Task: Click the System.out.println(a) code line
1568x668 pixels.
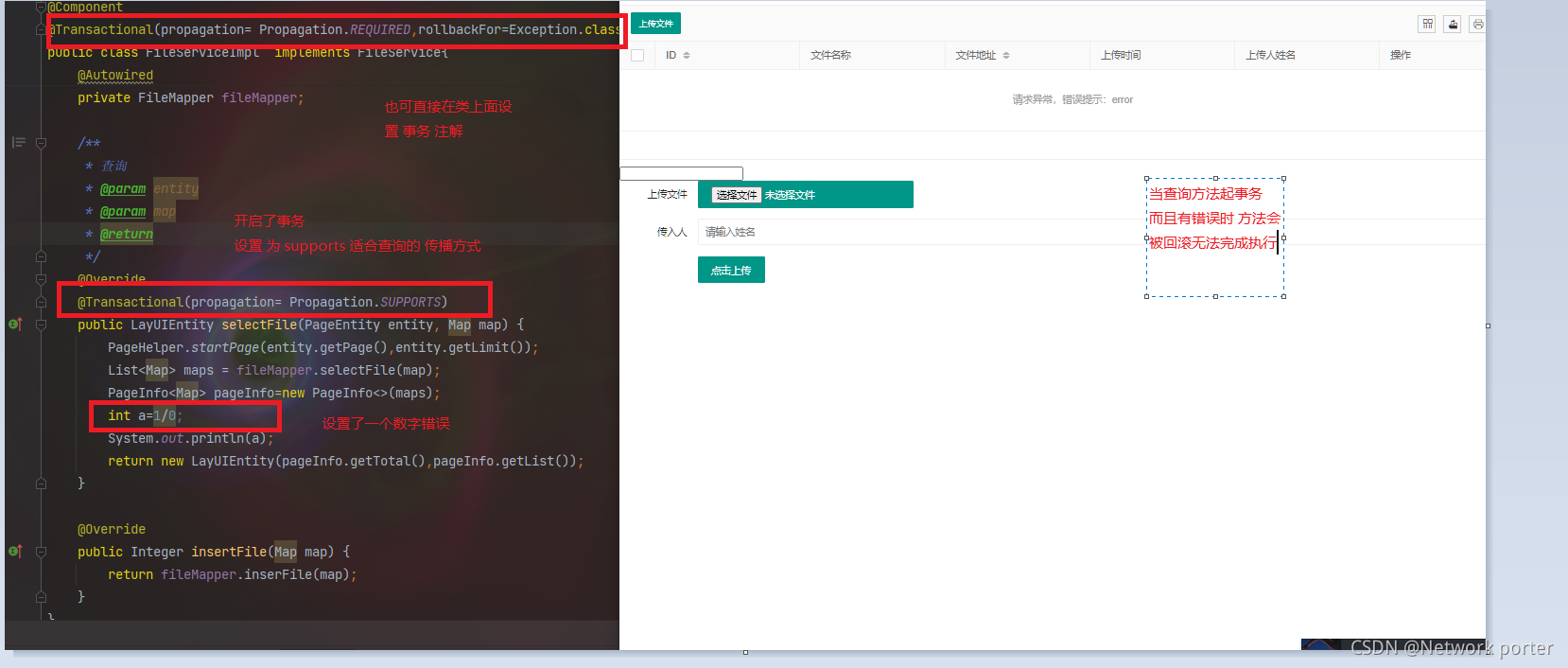Action: click(x=190, y=438)
